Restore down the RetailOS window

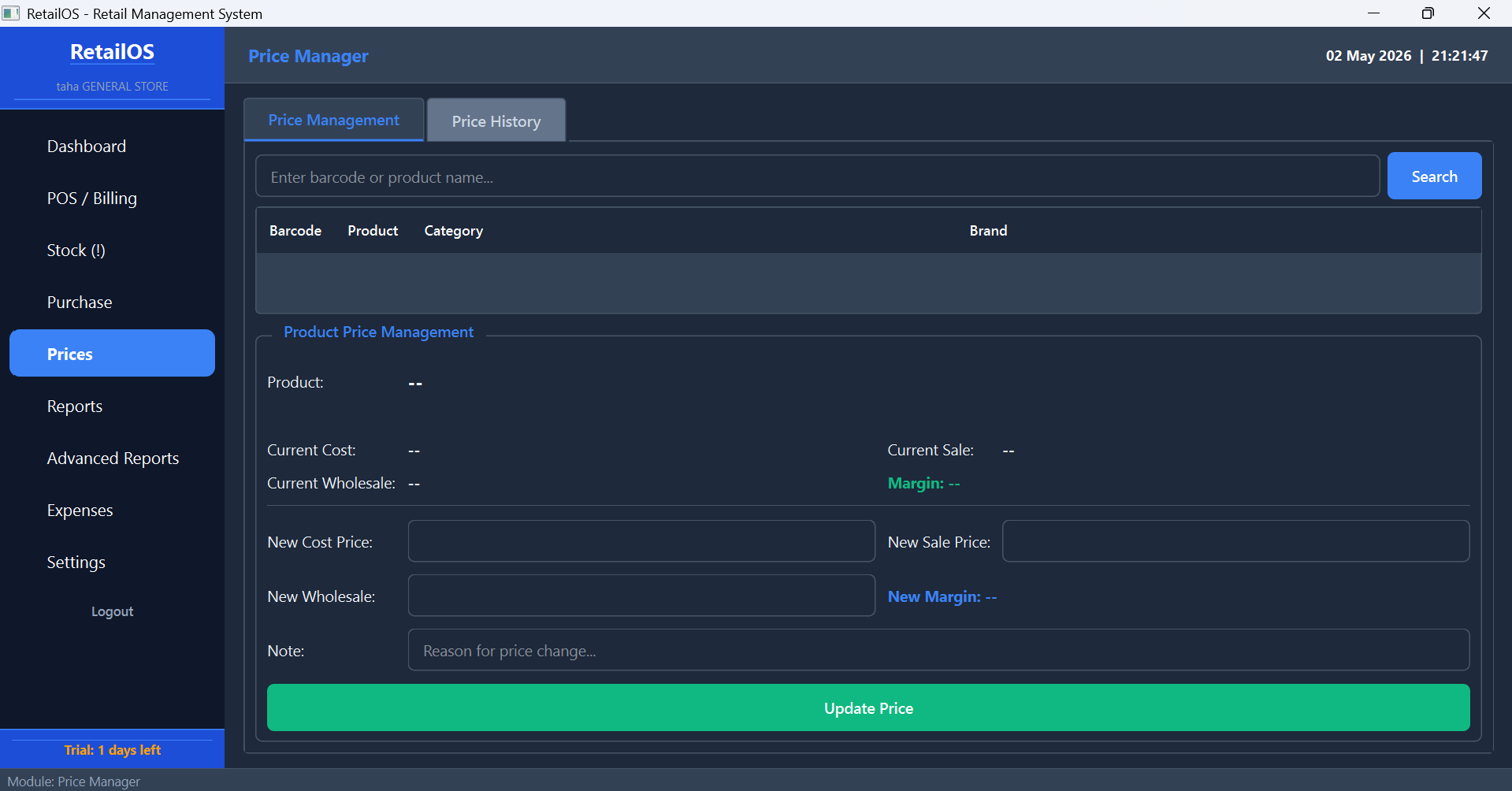point(1428,13)
